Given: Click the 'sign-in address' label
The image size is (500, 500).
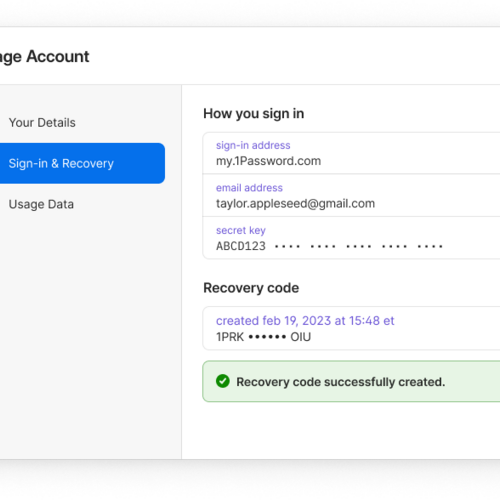Looking at the screenshot, I should coord(253,145).
